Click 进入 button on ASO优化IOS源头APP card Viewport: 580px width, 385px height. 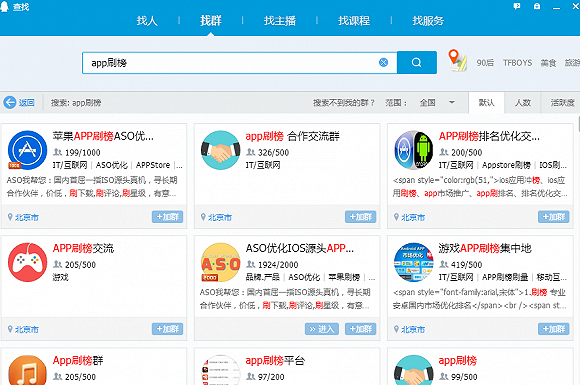click(322, 329)
